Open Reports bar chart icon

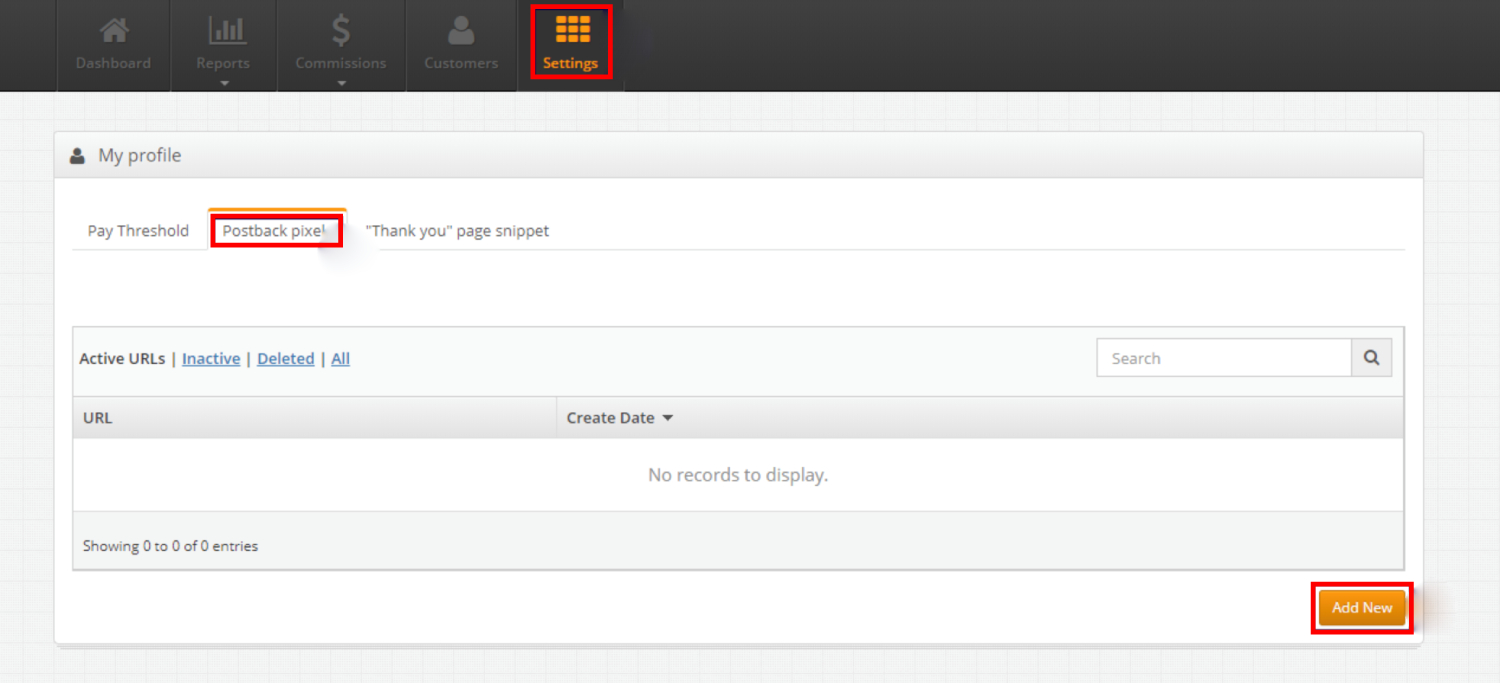tap(227, 31)
